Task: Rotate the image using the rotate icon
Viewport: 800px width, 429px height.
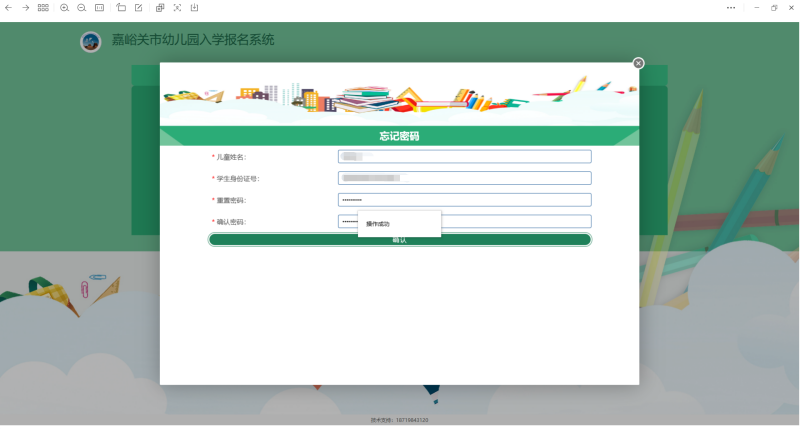Action: click(x=121, y=7)
